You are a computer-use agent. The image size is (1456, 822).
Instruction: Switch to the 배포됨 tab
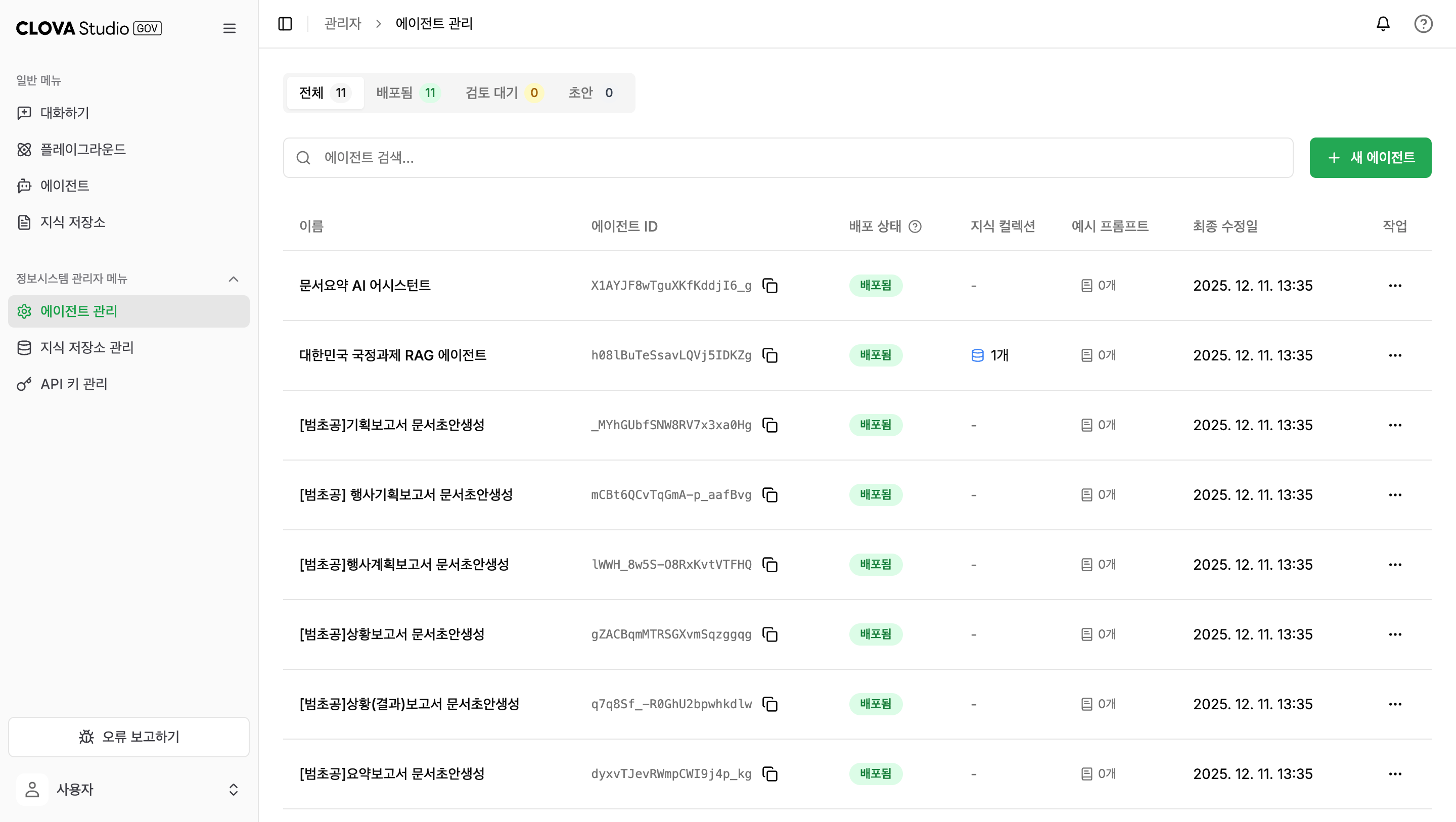tap(407, 93)
